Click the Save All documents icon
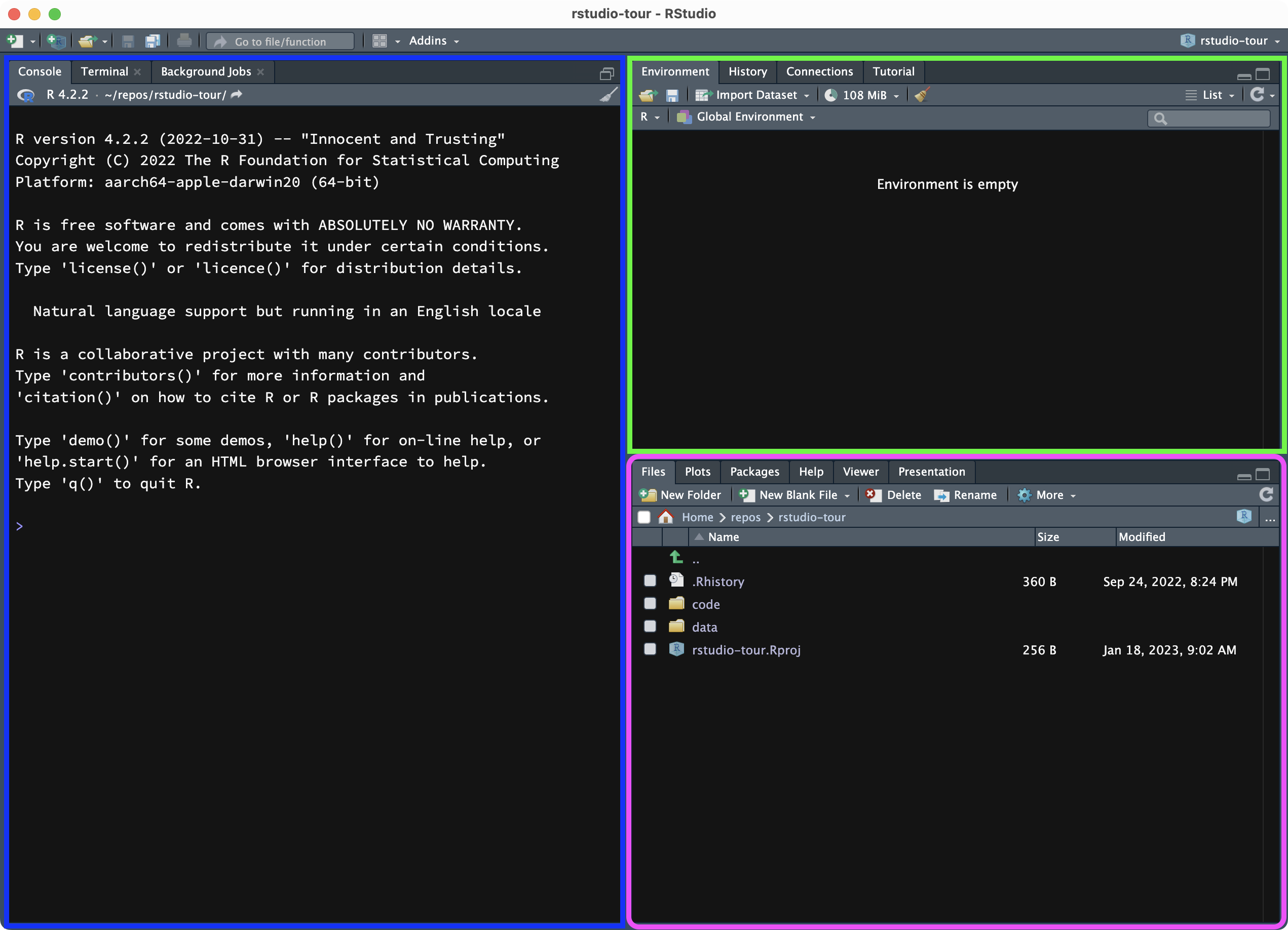 tap(153, 41)
